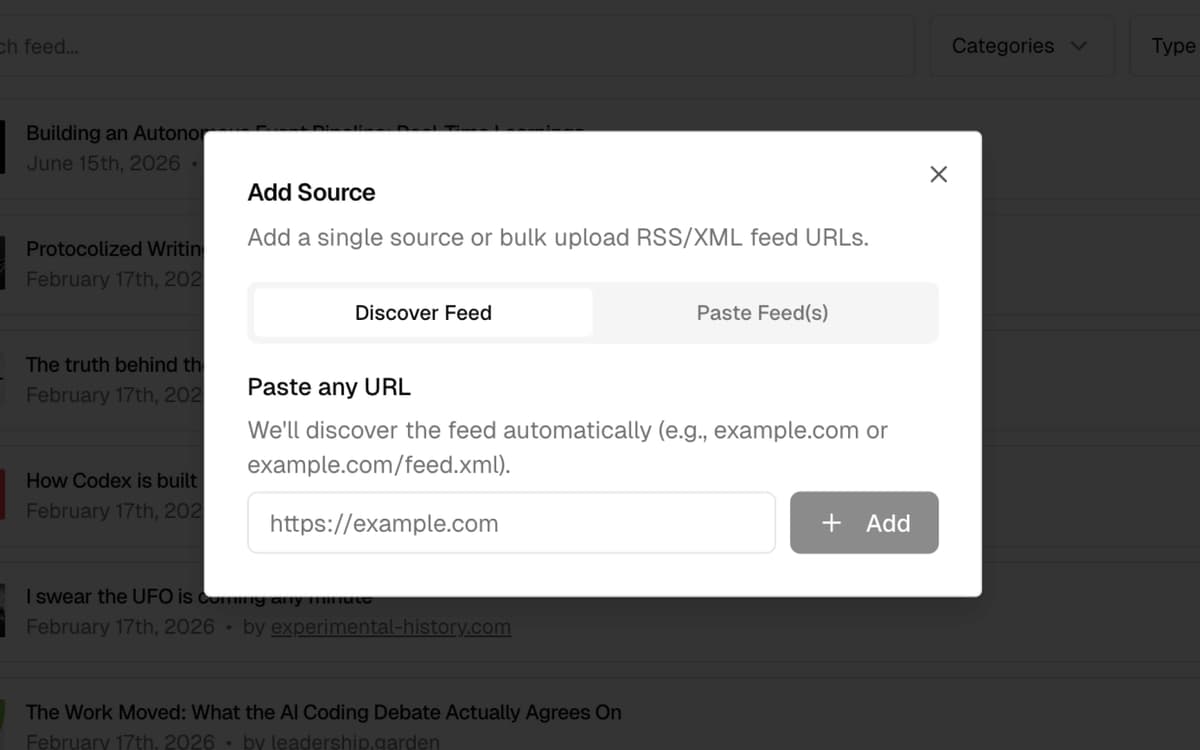
Task: Click the chevron icon beside Categories
Action: [x=1077, y=46]
